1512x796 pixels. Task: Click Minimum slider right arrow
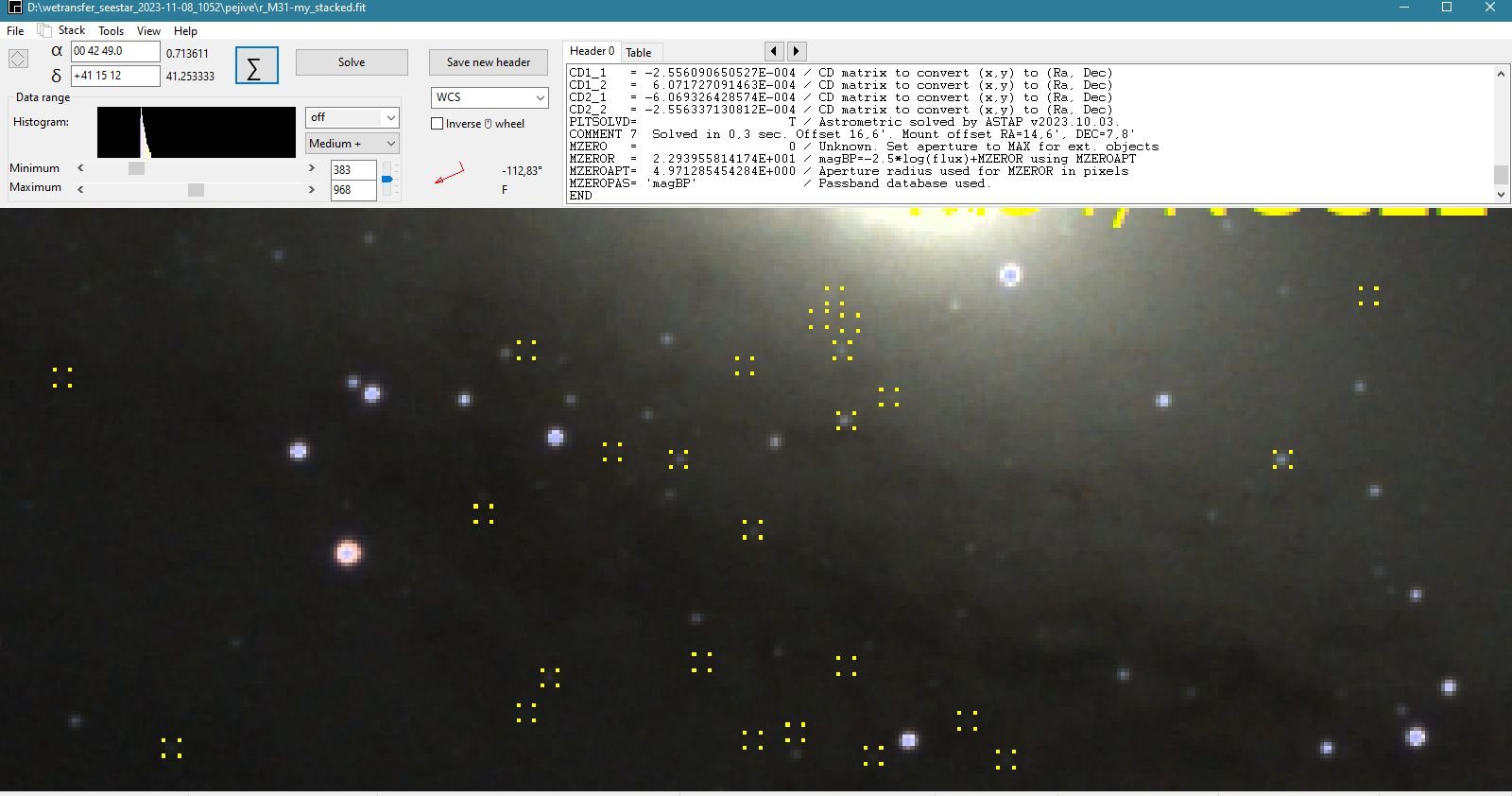(x=312, y=168)
